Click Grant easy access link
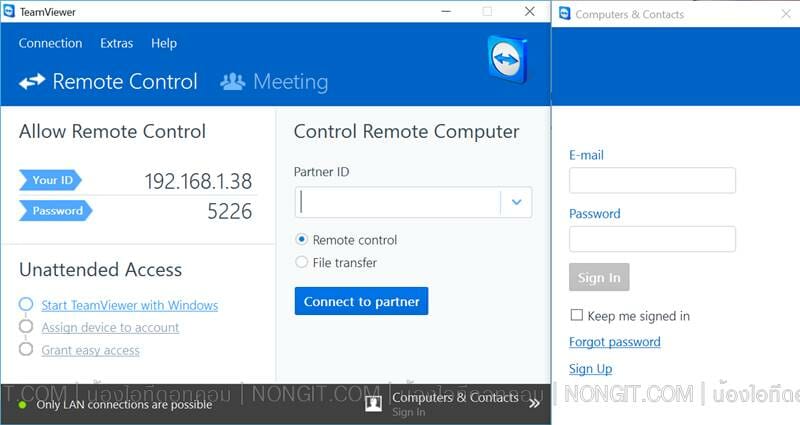800x425 pixels. click(90, 350)
